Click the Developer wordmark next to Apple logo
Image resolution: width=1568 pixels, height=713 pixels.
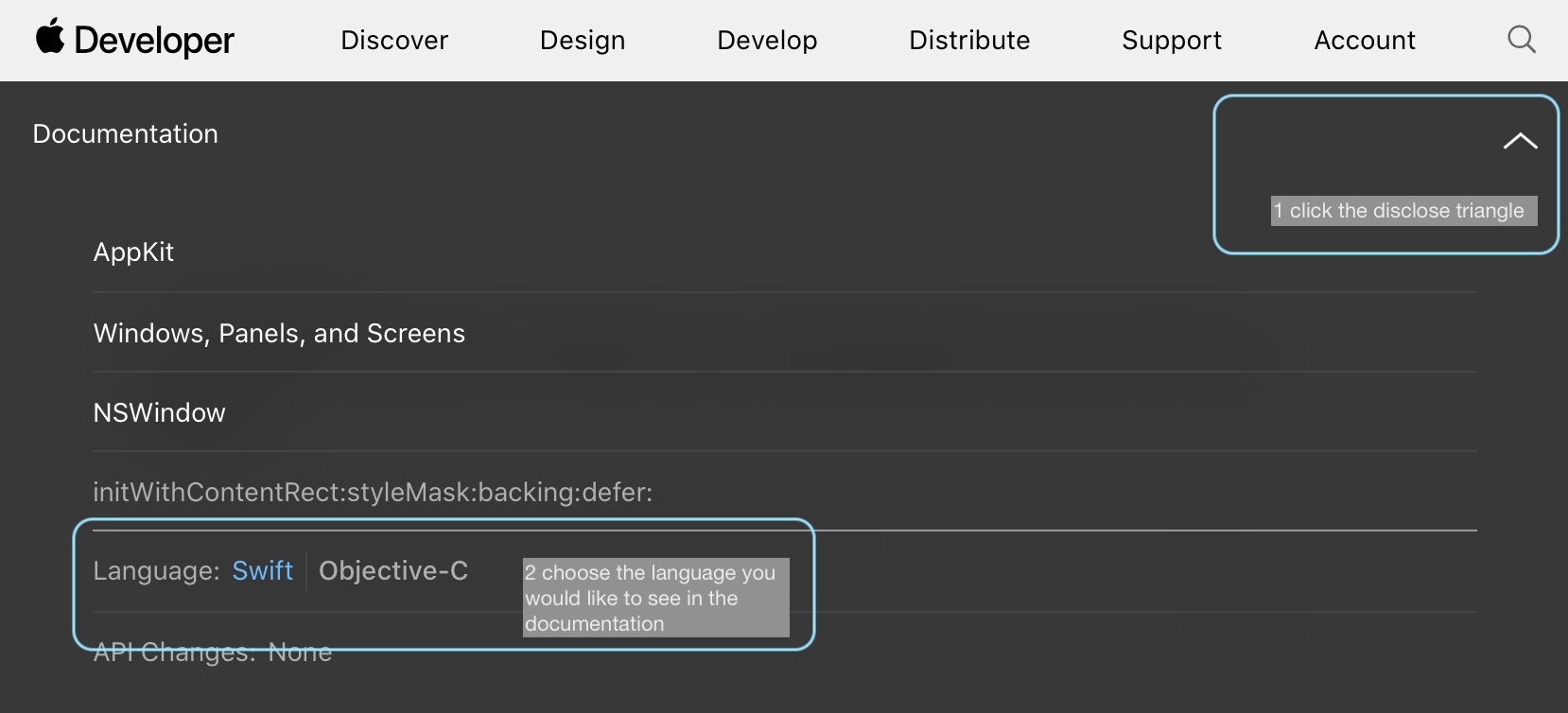click(x=154, y=38)
